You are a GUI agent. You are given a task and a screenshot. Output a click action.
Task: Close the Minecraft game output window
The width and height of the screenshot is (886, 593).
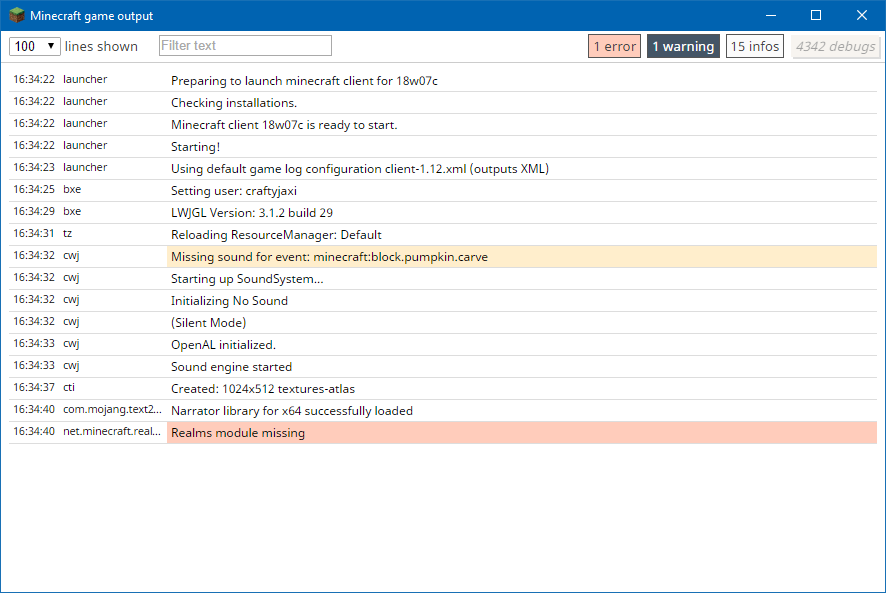[x=862, y=16]
